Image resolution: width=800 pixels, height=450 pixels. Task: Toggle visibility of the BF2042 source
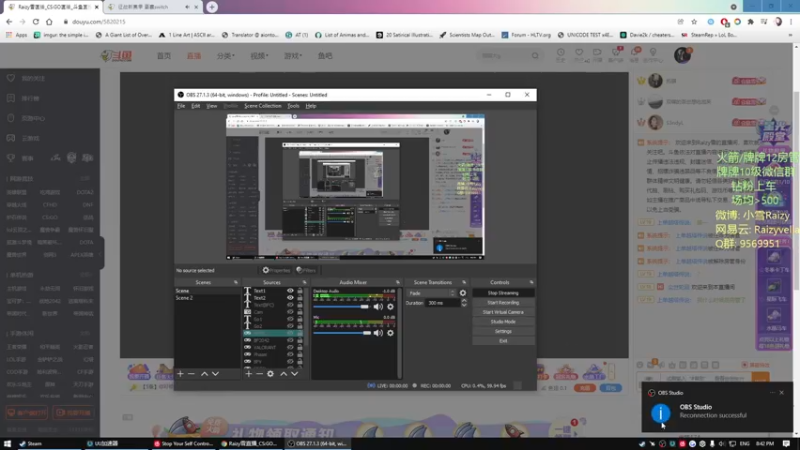pyautogui.click(x=290, y=340)
